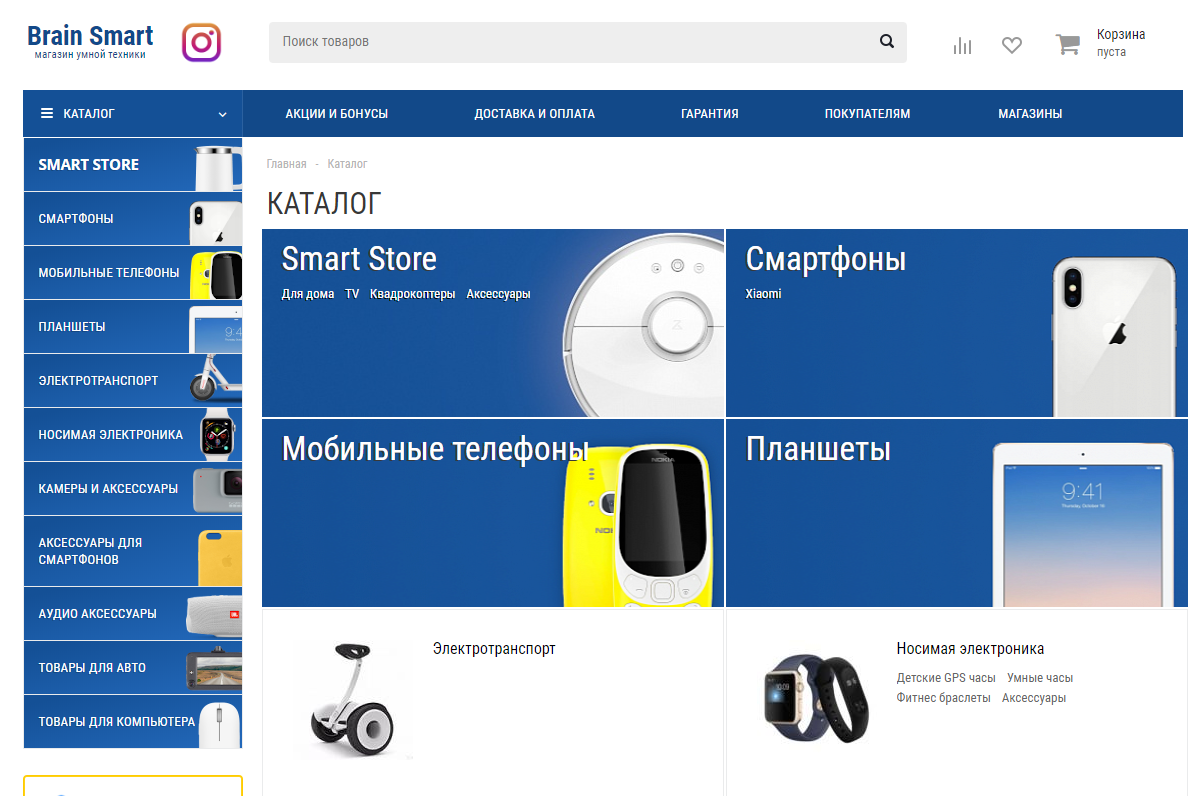
Task: Open the wishlist heart icon
Action: pyautogui.click(x=1012, y=45)
